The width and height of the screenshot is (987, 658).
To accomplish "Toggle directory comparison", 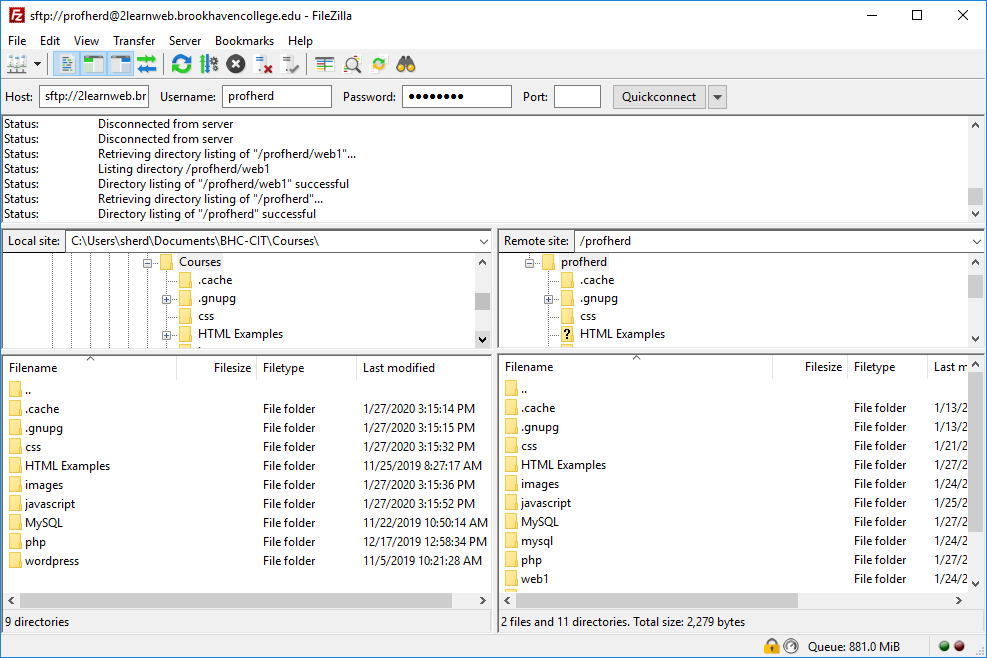I will [x=352, y=64].
